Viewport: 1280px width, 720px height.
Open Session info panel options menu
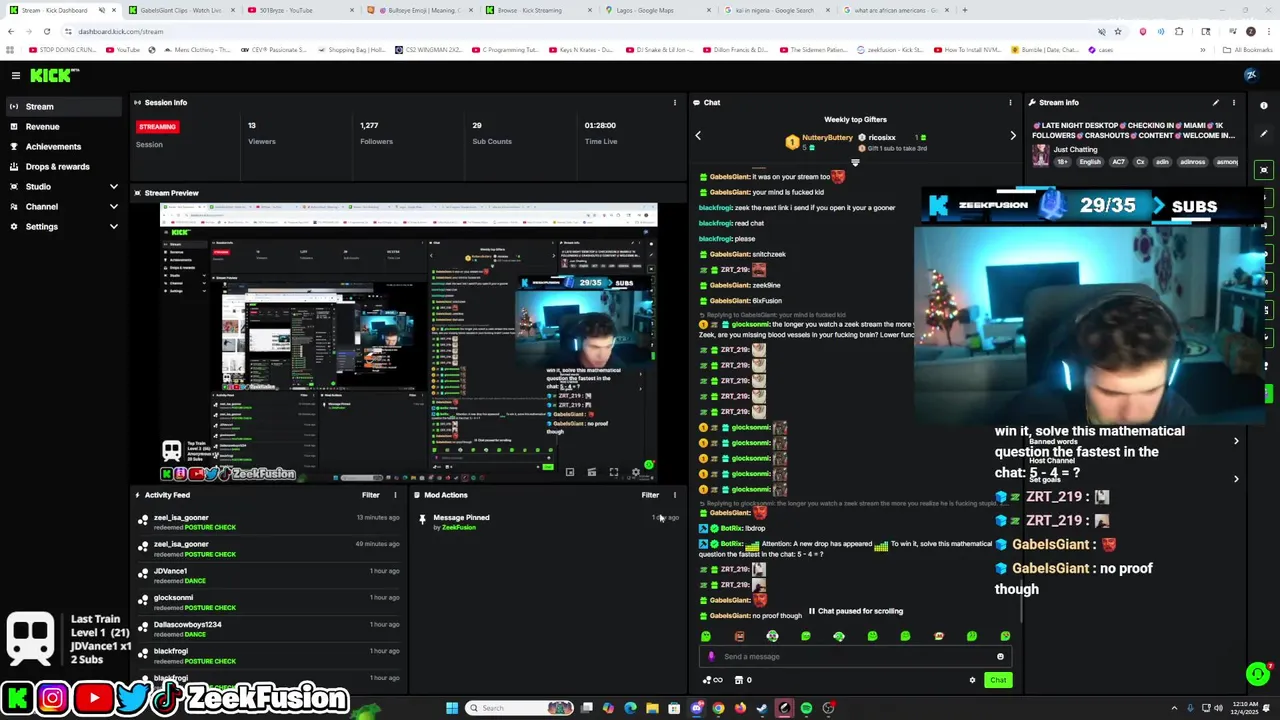(674, 102)
